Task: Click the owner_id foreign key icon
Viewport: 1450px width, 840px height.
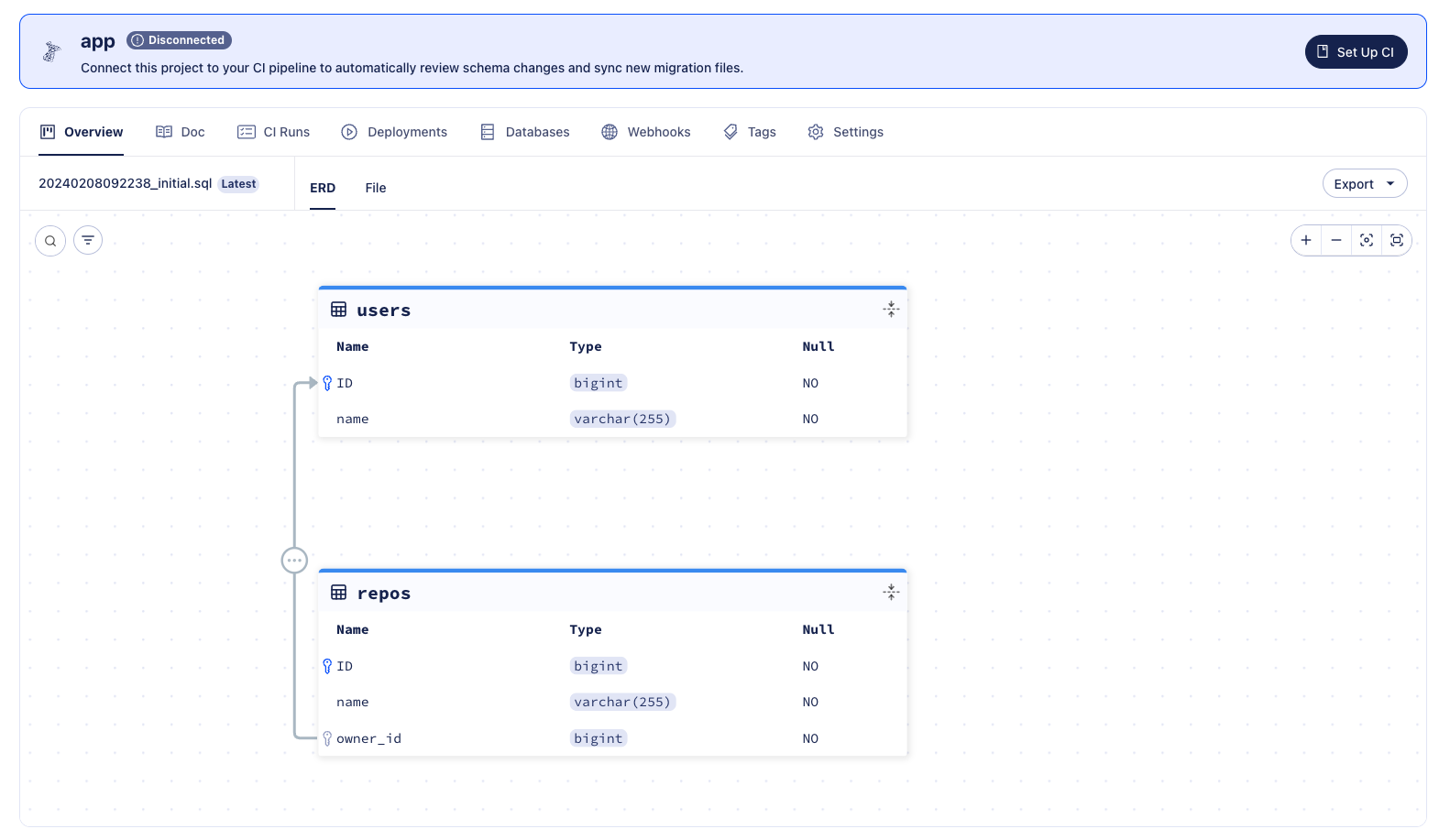Action: click(327, 738)
